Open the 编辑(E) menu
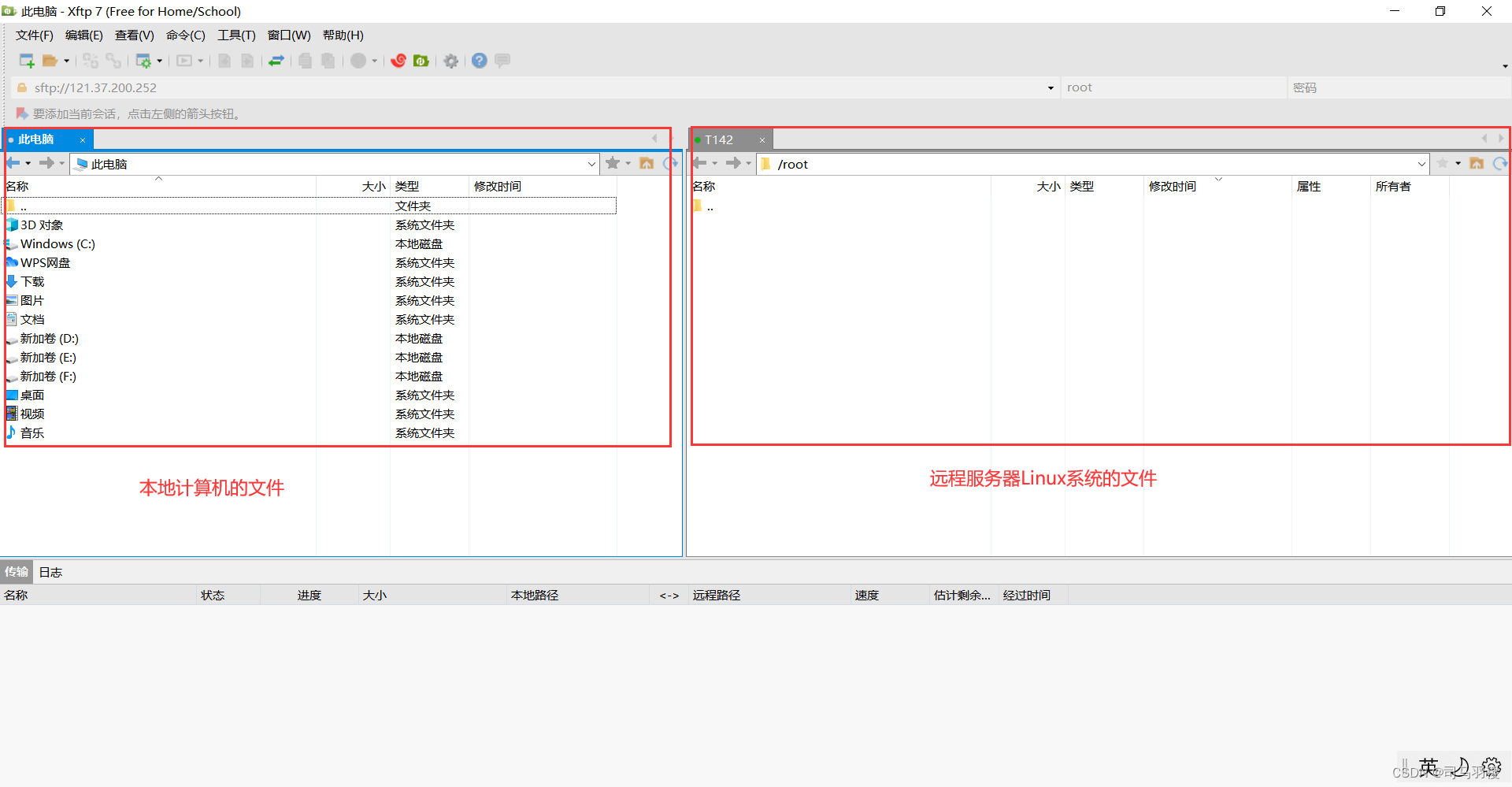This screenshot has width=1512, height=787. click(x=84, y=35)
